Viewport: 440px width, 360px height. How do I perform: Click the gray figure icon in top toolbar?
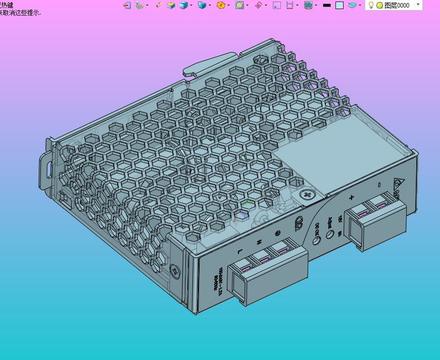tap(140, 5)
